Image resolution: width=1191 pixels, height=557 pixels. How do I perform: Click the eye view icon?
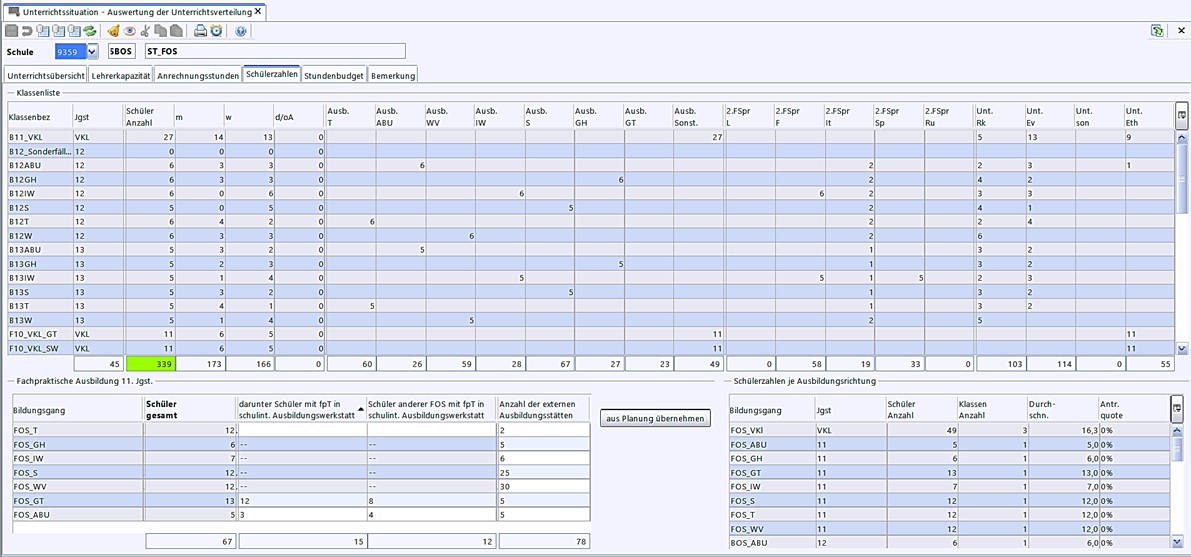129,31
